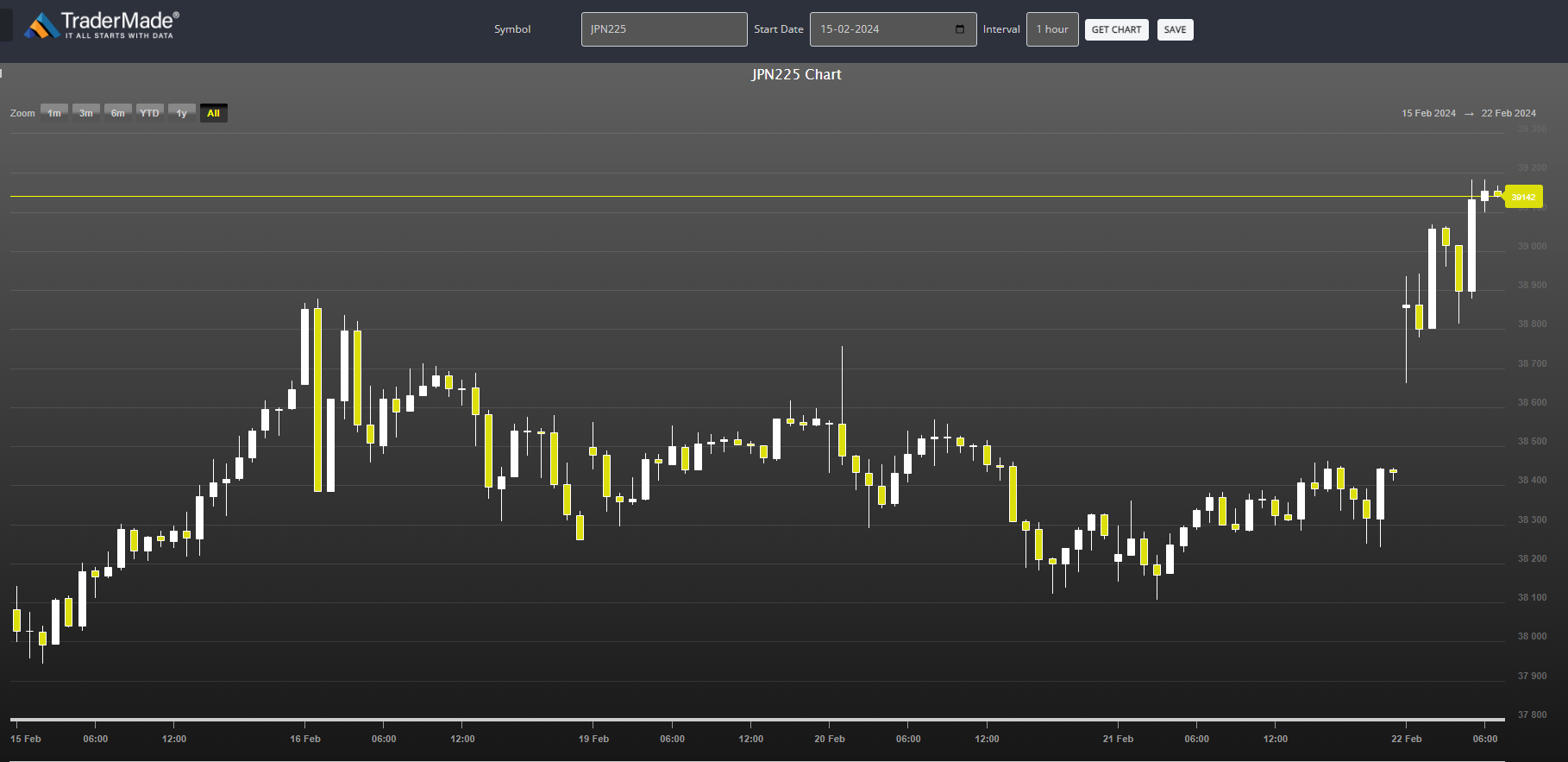This screenshot has height=762, width=1568.
Task: Click the Symbol label text
Action: [x=512, y=29]
